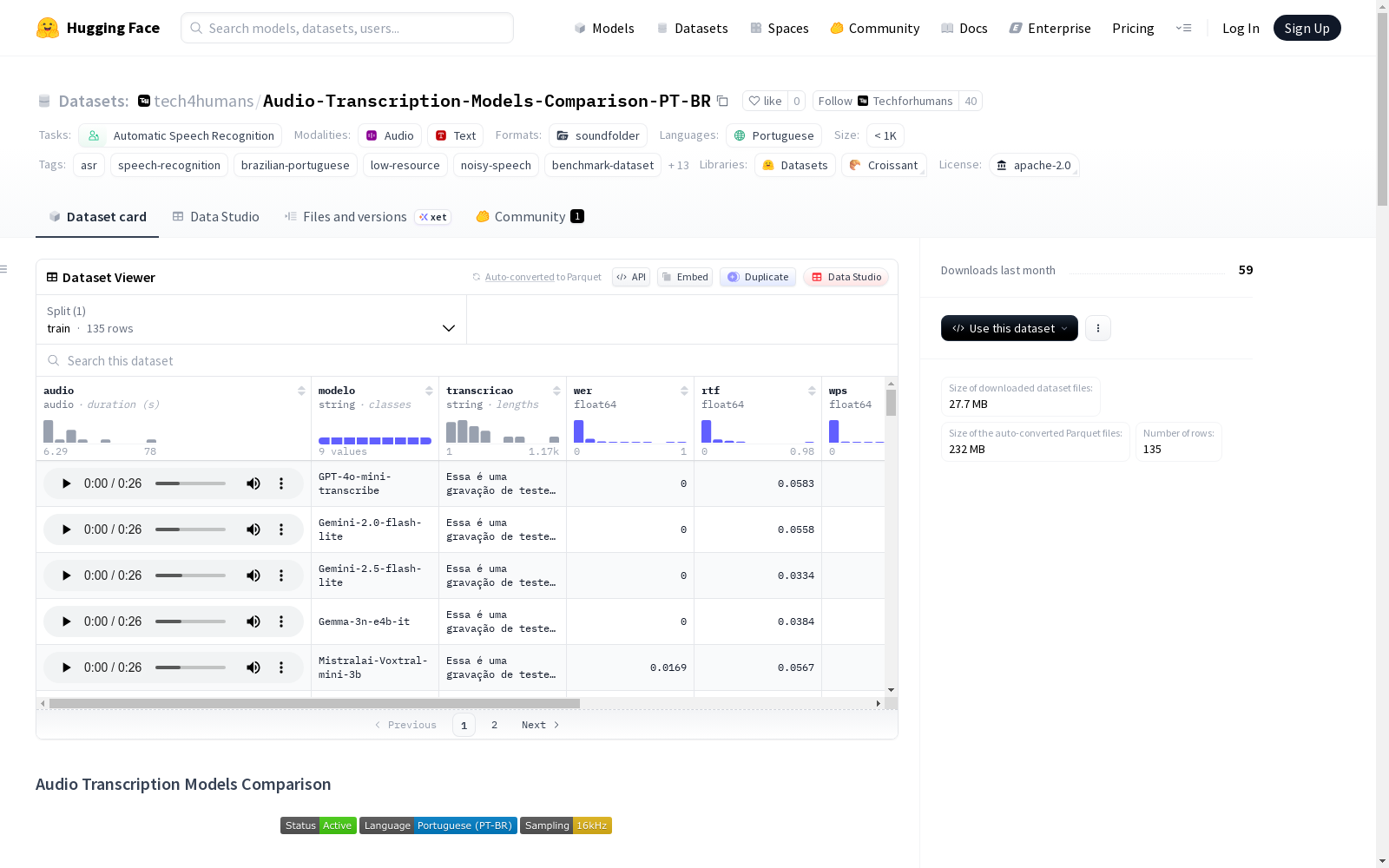Seek the Gemini-2.0-flash-lite audio progress bar

pos(190,529)
